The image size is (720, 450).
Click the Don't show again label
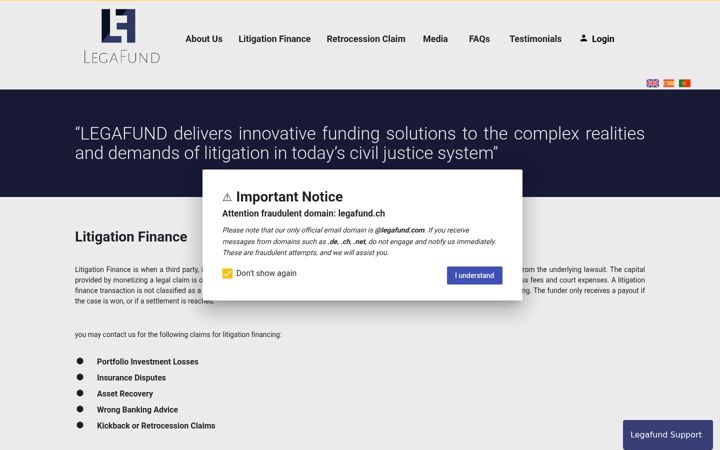pyautogui.click(x=266, y=273)
